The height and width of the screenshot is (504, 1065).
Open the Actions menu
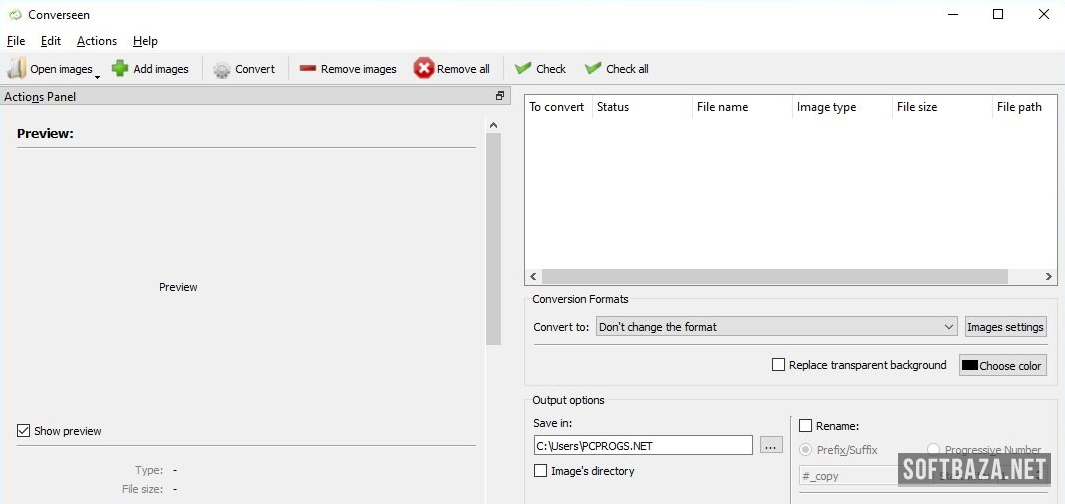[97, 41]
